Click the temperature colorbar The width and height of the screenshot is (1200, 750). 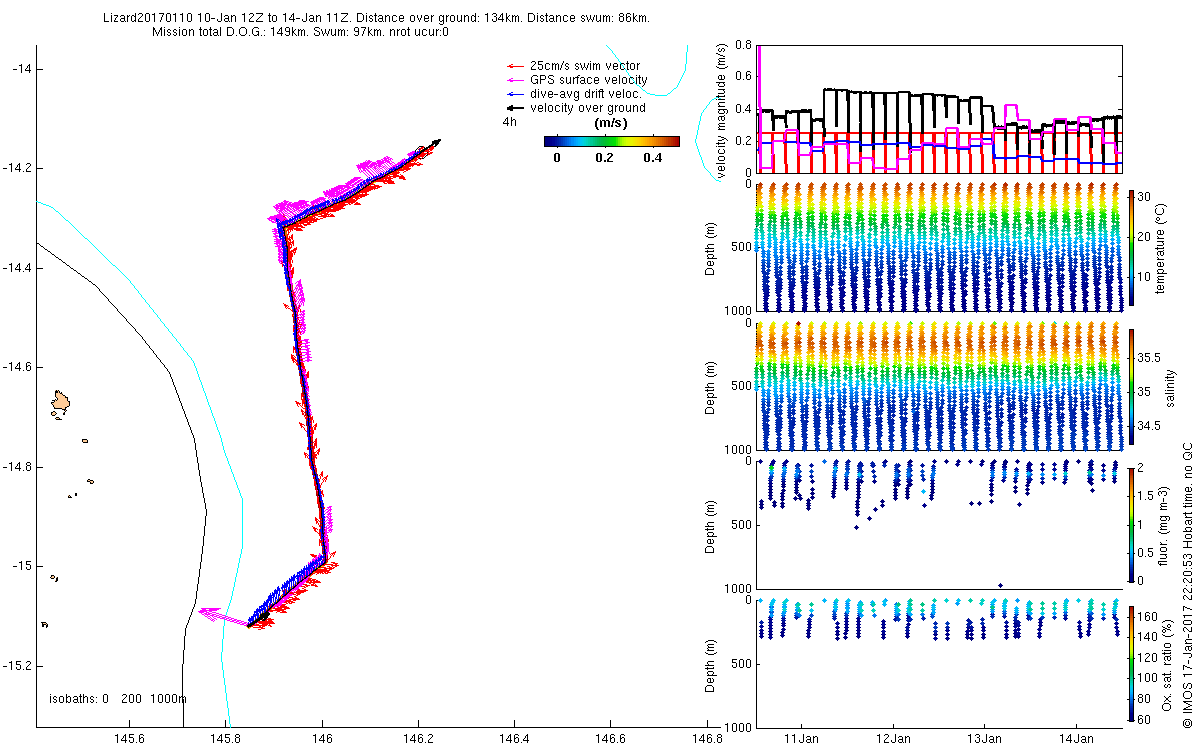click(1132, 247)
